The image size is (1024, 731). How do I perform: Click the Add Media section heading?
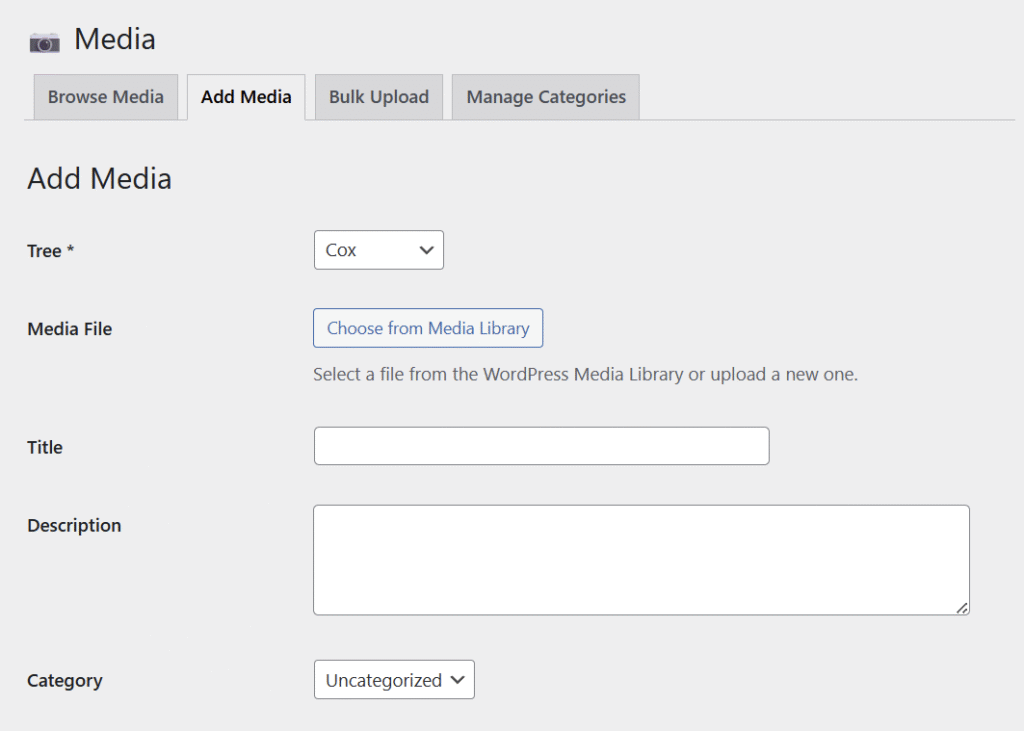tap(99, 179)
